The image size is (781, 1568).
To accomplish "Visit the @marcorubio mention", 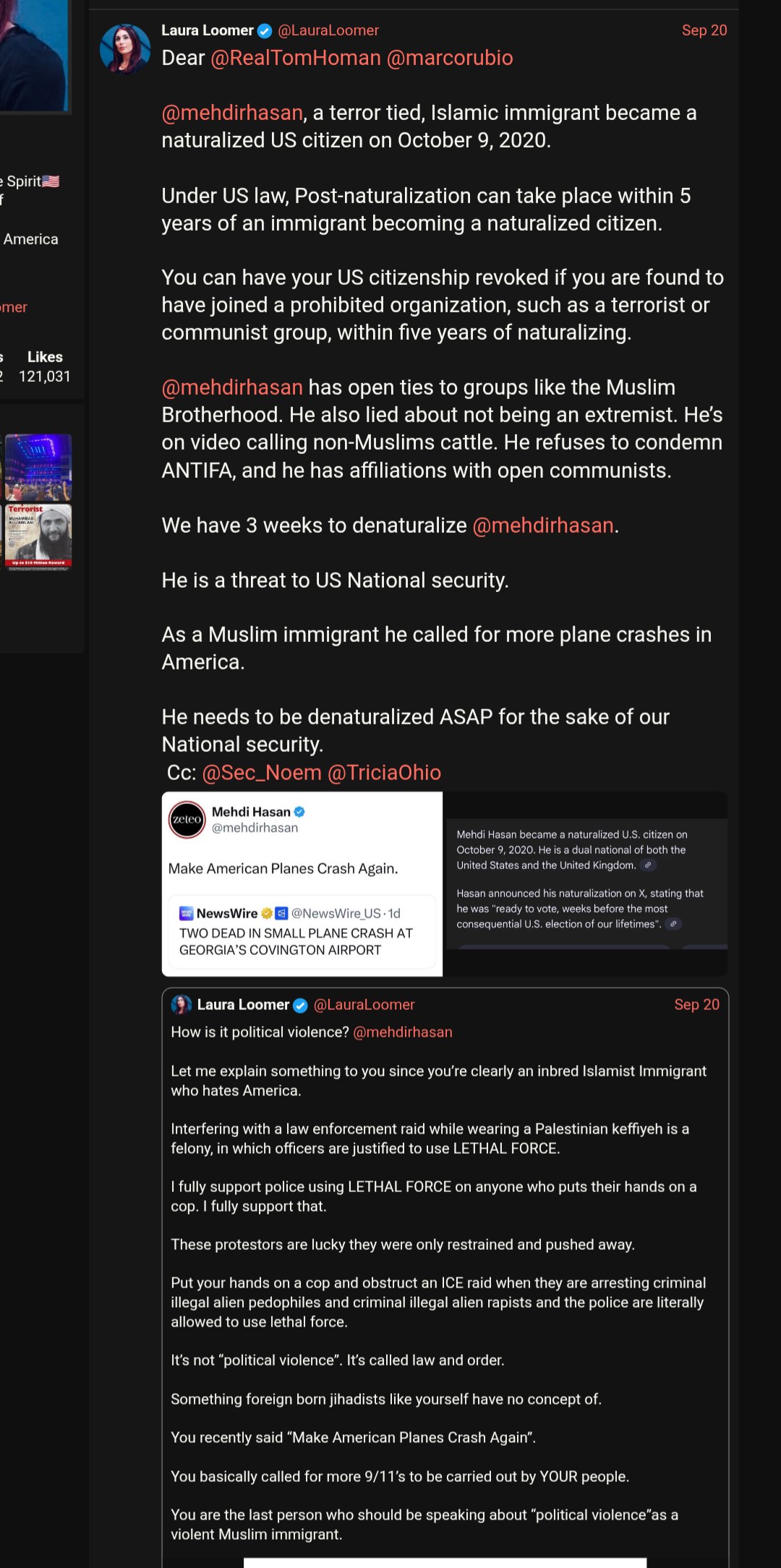I will [x=450, y=58].
